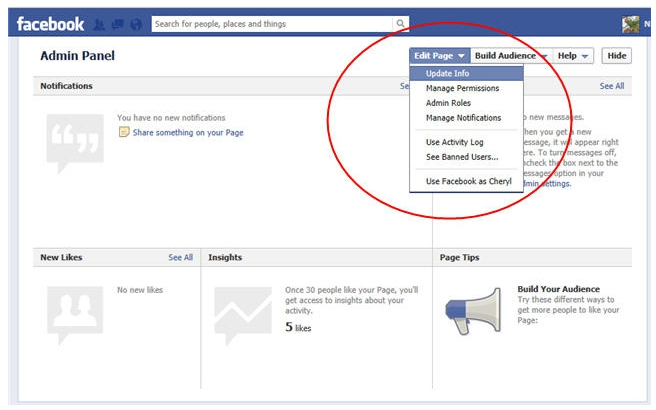The image size is (656, 410).
Task: Click the Notifications section header
Action: tap(66, 86)
